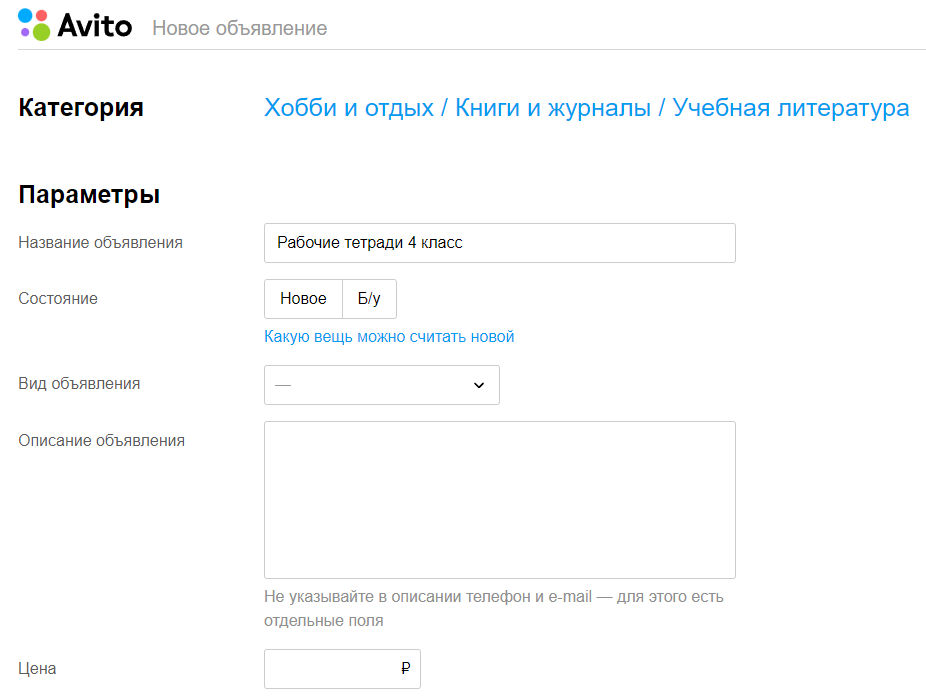Image resolution: width=926 pixels, height=696 pixels.
Task: Click the Avito wordmark in header
Action: [94, 26]
